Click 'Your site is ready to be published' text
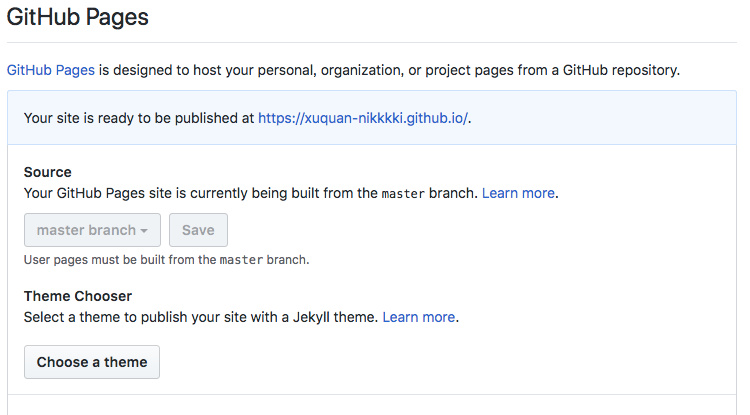 [x=138, y=118]
